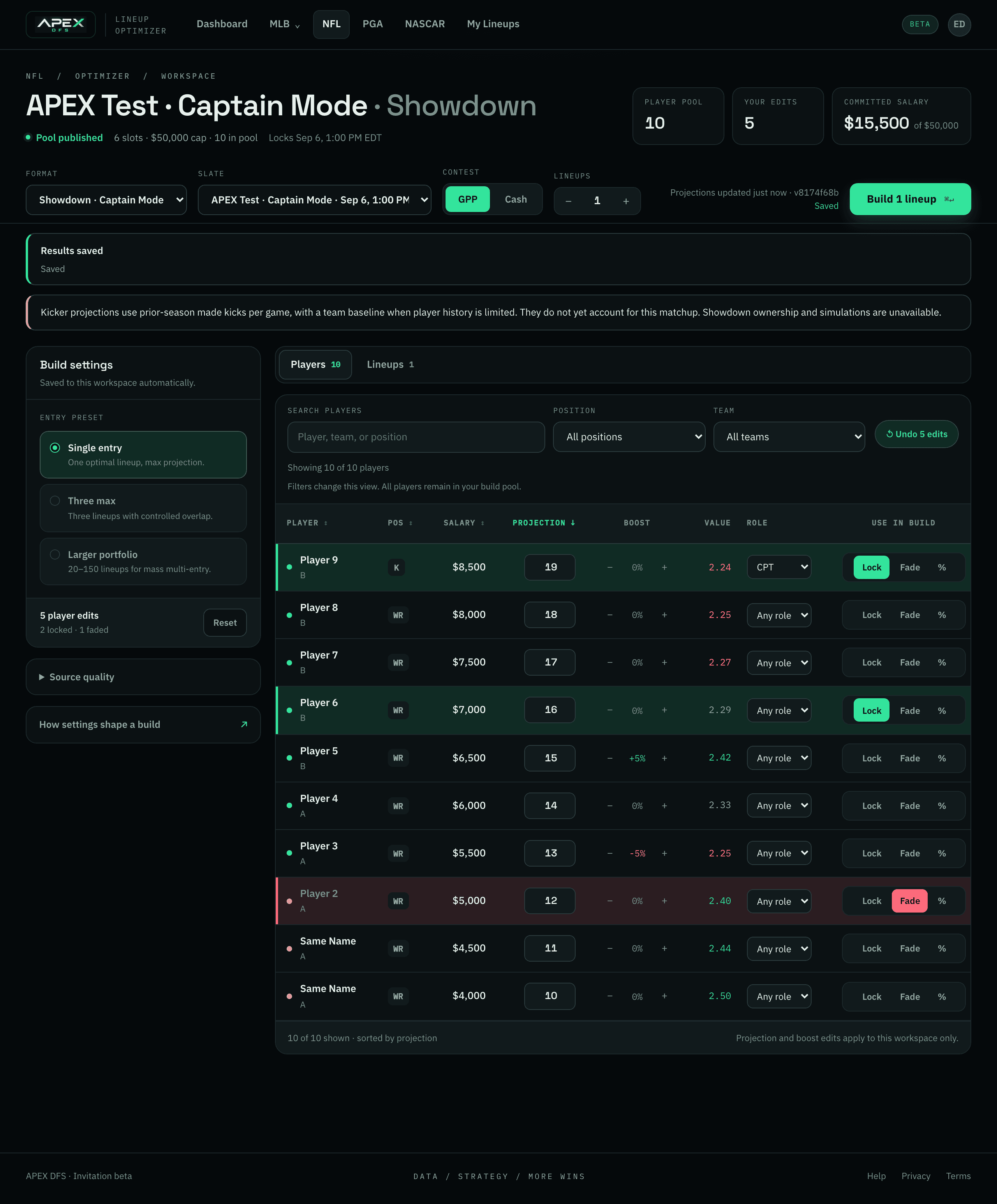997x1204 pixels.
Task: Decrease boost for Player 7
Action: click(609, 662)
